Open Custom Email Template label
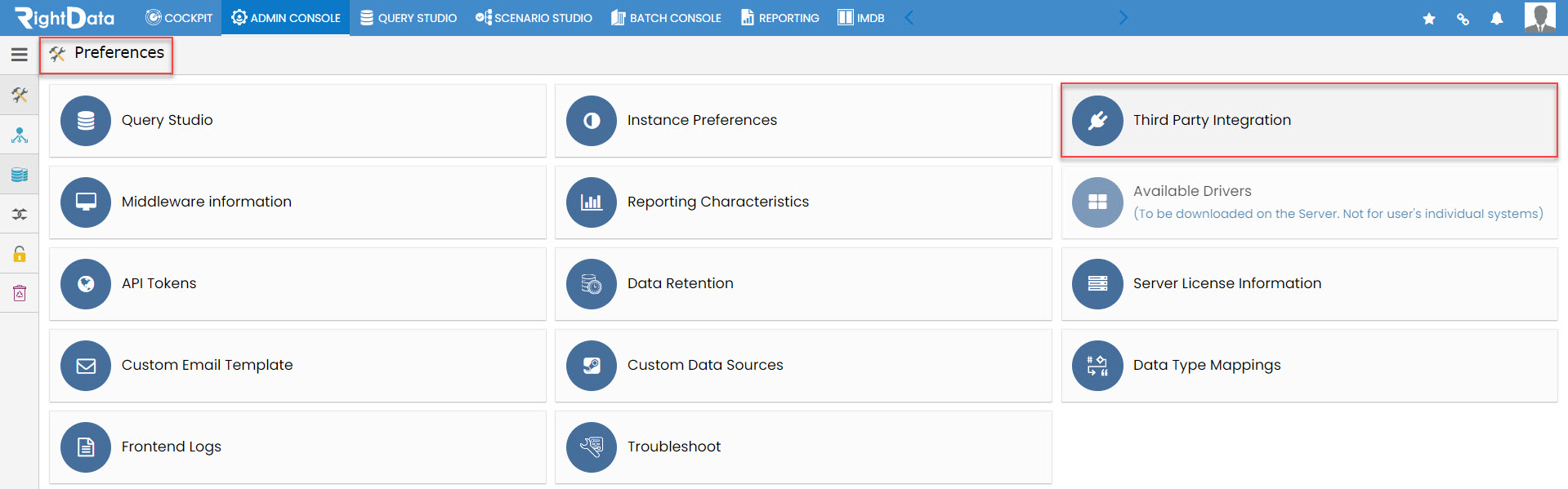Screen dimensions: 1568x489 tap(208, 365)
